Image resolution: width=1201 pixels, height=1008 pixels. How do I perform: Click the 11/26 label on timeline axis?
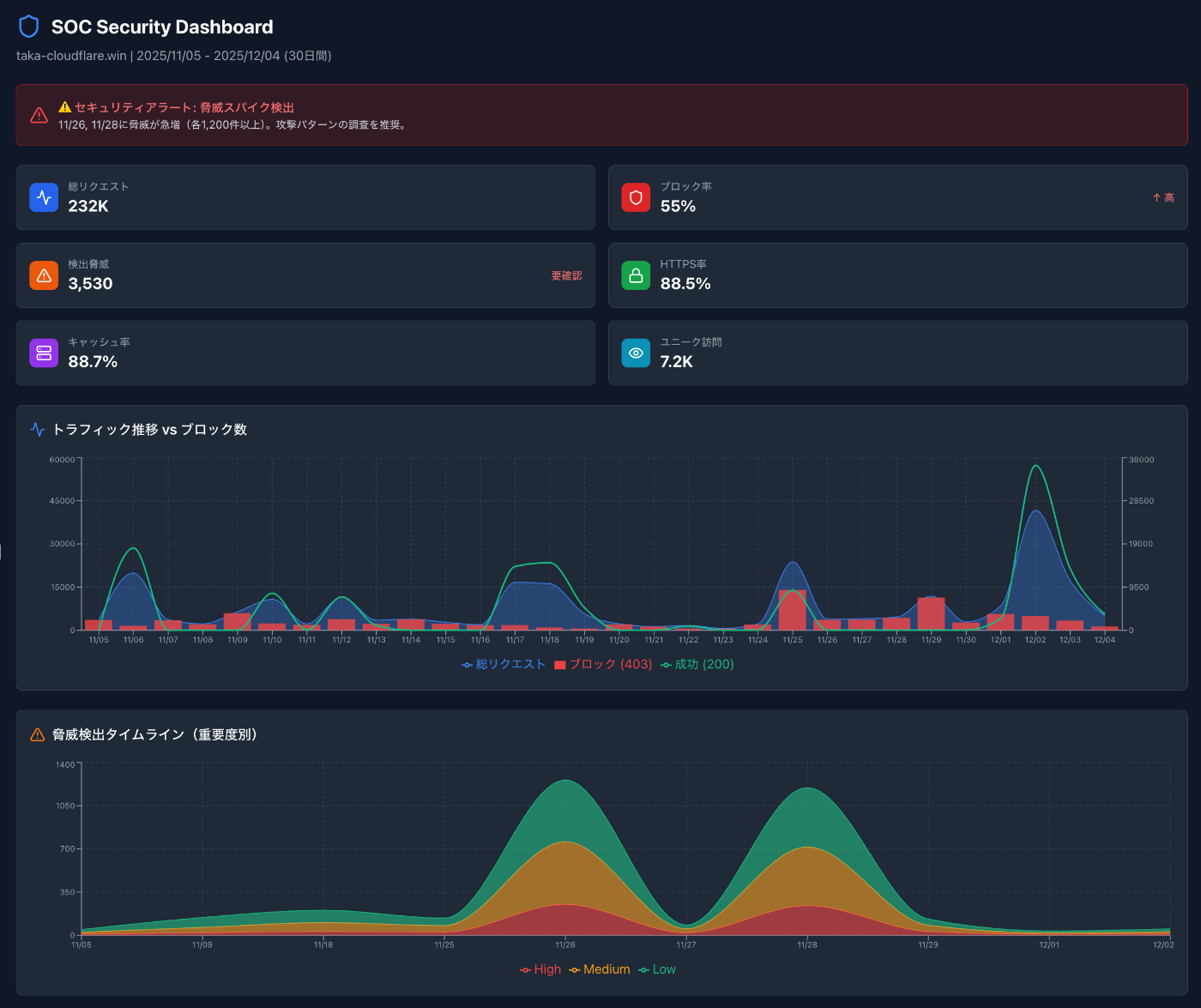pos(565,945)
